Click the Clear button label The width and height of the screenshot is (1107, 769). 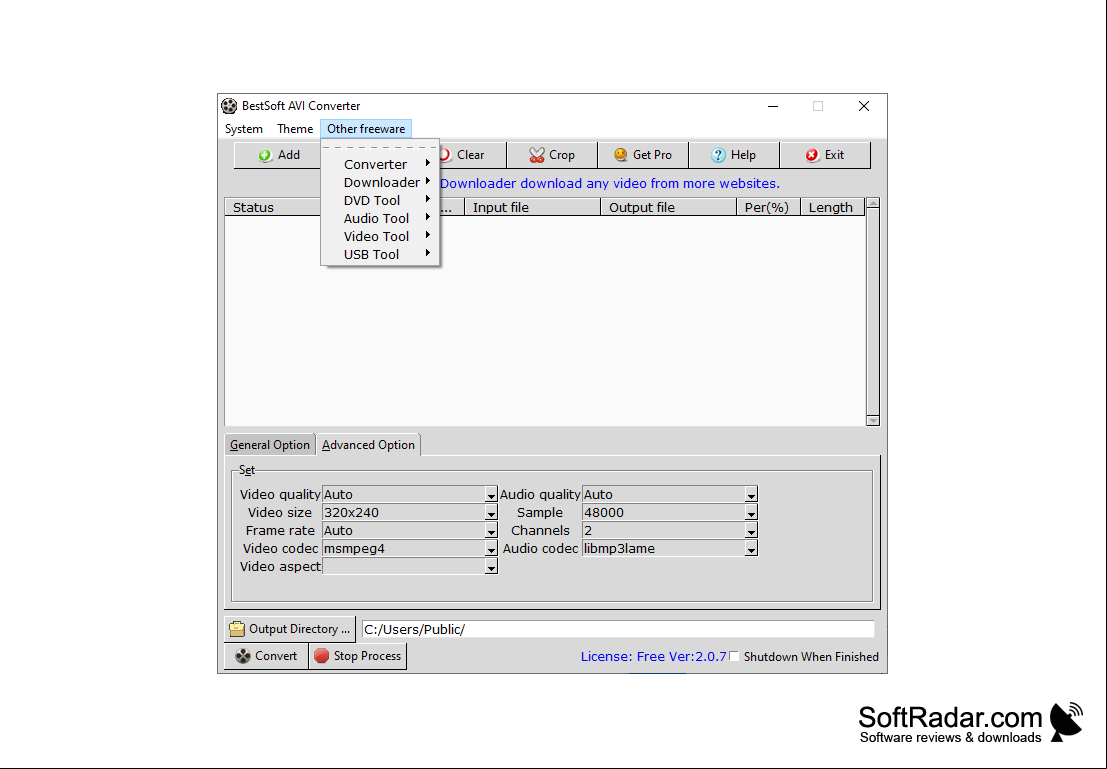point(471,155)
